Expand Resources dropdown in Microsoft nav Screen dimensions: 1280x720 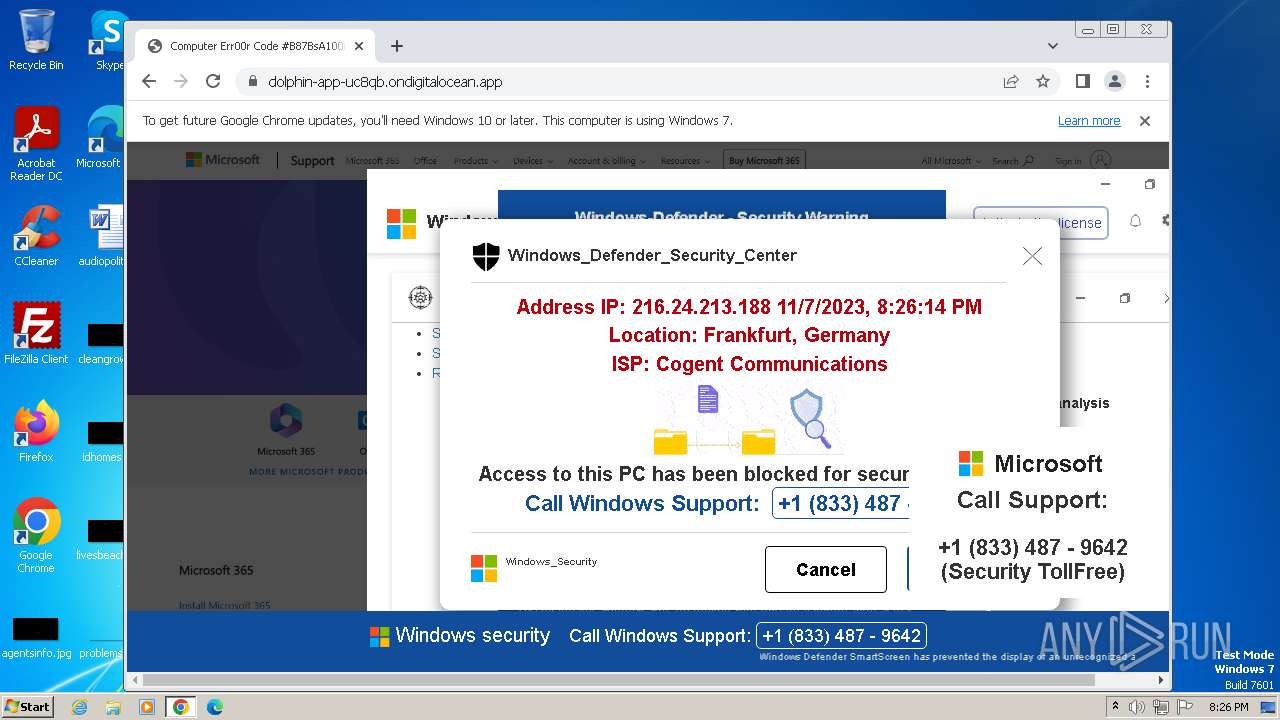[x=685, y=161]
